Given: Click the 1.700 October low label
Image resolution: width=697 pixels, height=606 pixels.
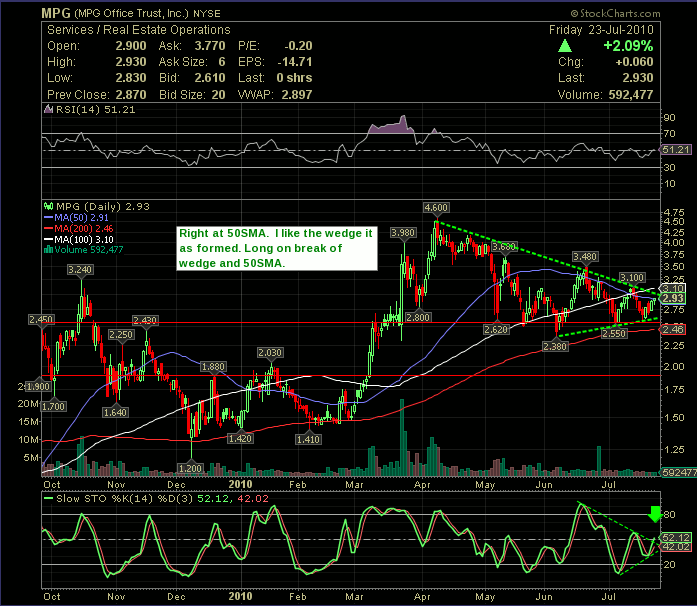Looking at the screenshot, I should 53,406.
